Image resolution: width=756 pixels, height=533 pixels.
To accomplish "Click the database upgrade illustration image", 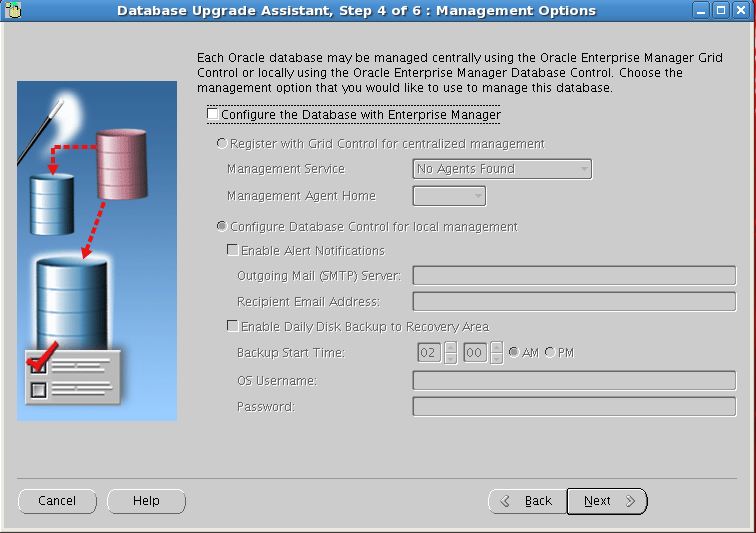I will click(97, 251).
